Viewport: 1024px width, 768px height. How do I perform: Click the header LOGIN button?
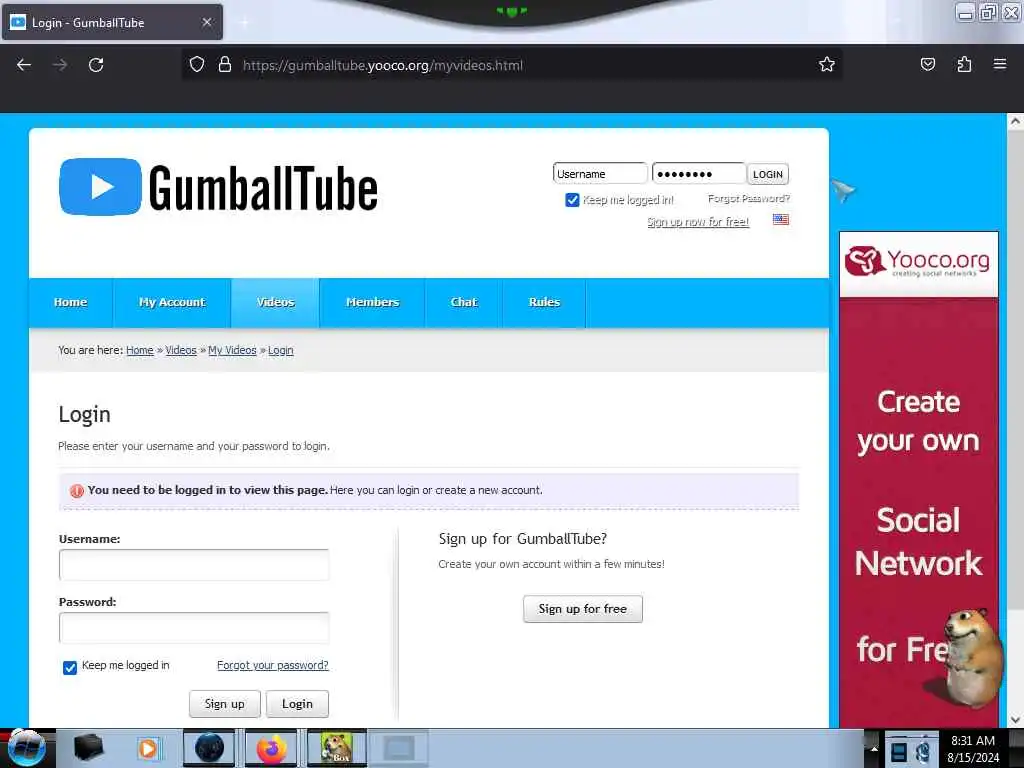(768, 174)
